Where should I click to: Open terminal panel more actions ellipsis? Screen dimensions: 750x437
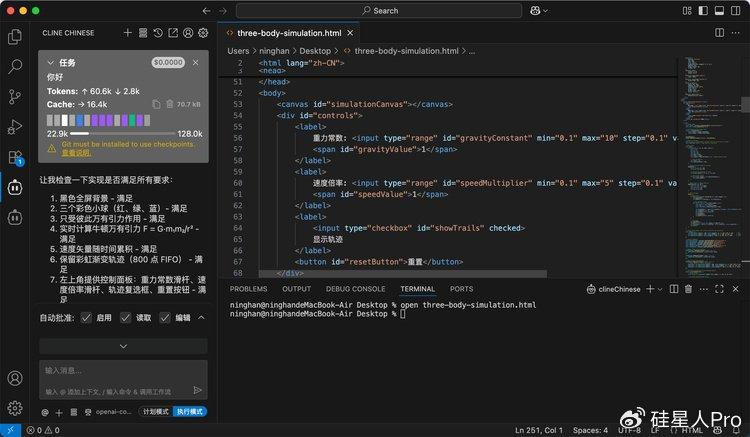(704, 289)
